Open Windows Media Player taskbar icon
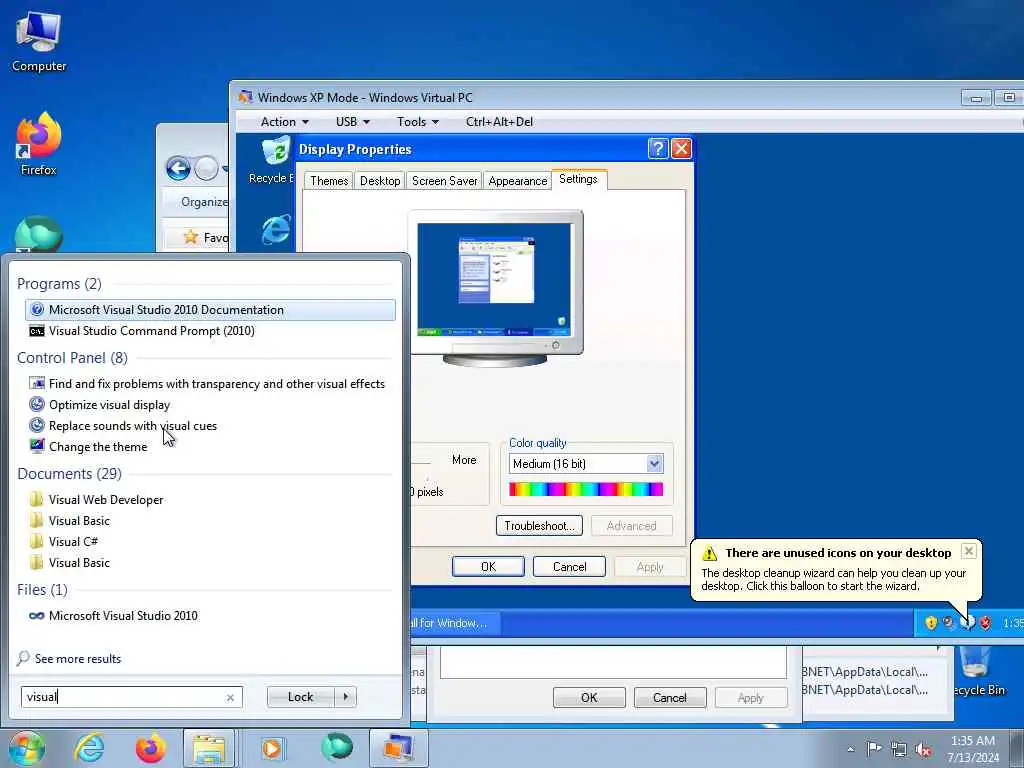1024x768 pixels. [x=272, y=748]
